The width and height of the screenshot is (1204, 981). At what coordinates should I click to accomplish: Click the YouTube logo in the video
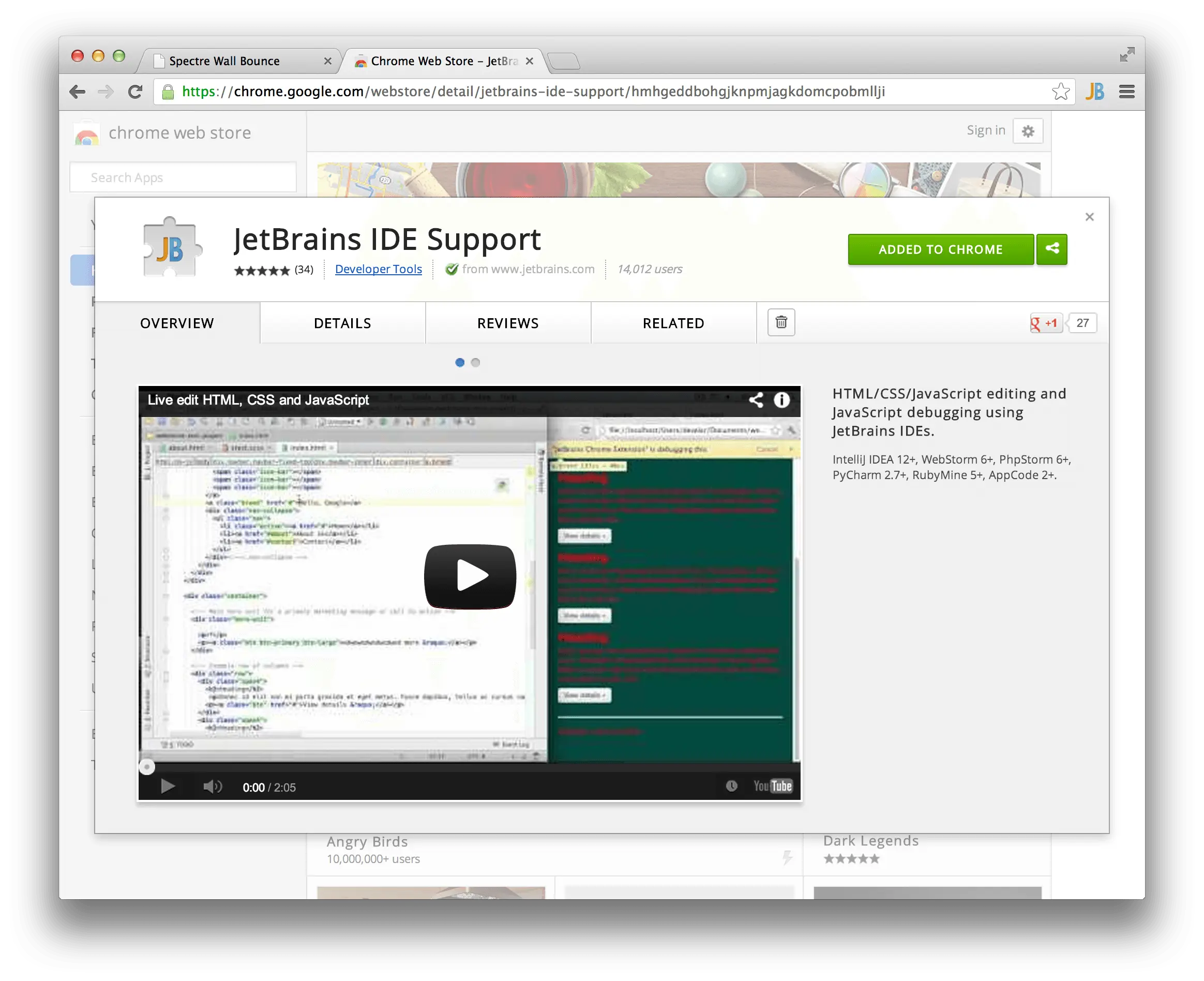click(773, 785)
